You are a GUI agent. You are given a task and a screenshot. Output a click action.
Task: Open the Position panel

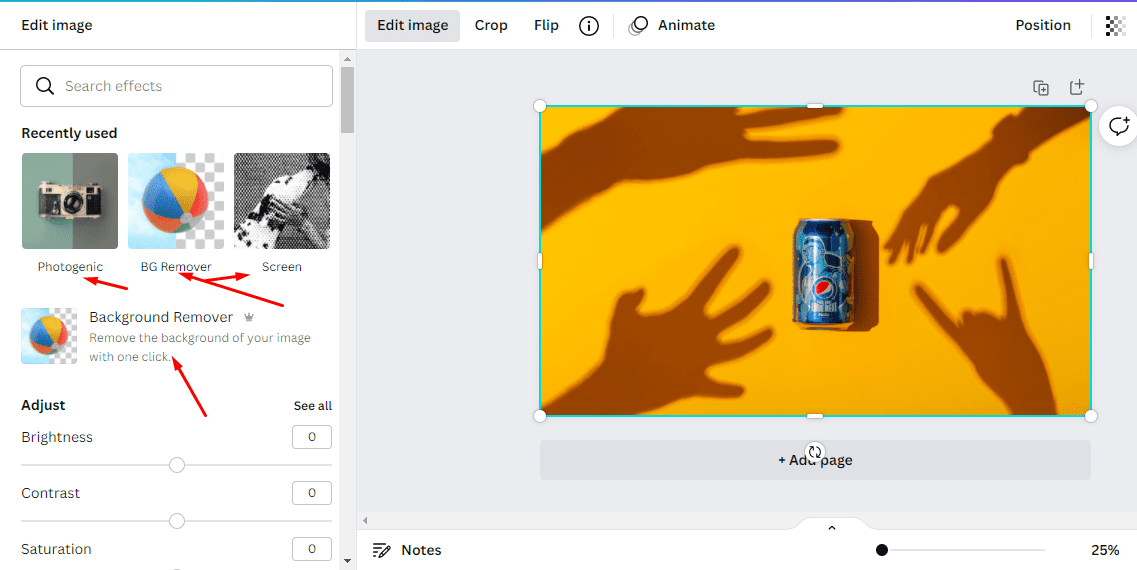[x=1043, y=25]
